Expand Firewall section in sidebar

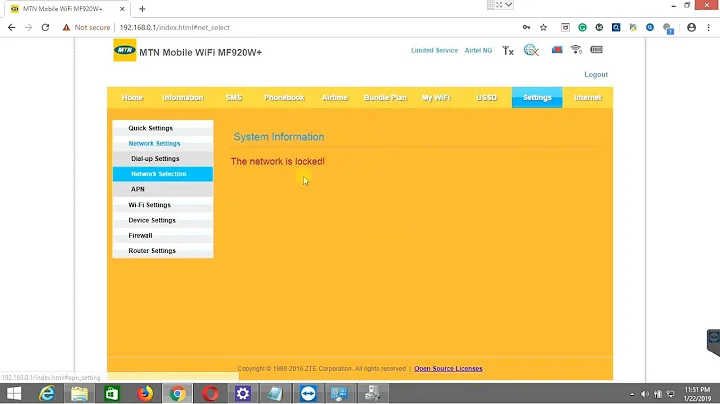pos(163,236)
